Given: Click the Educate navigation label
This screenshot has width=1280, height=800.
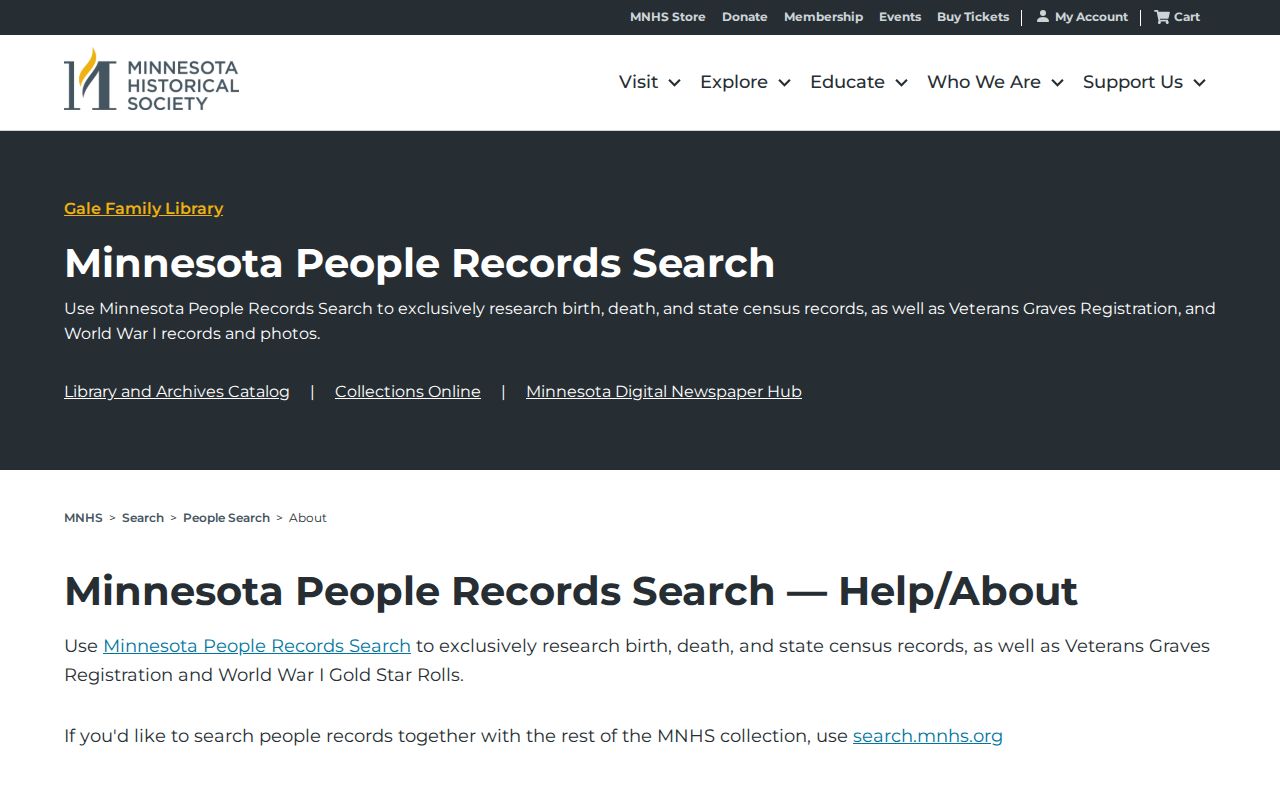Looking at the screenshot, I should click(x=847, y=82).
